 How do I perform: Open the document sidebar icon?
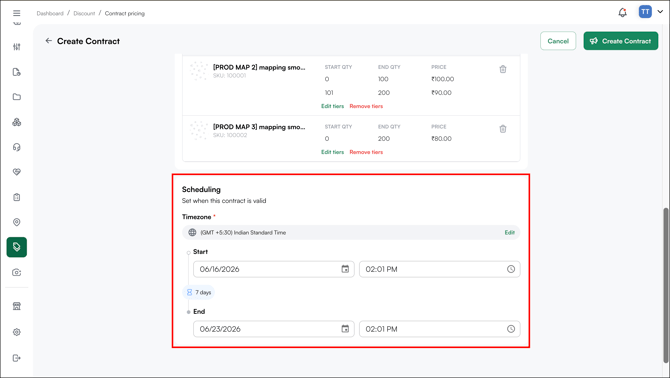tap(17, 72)
